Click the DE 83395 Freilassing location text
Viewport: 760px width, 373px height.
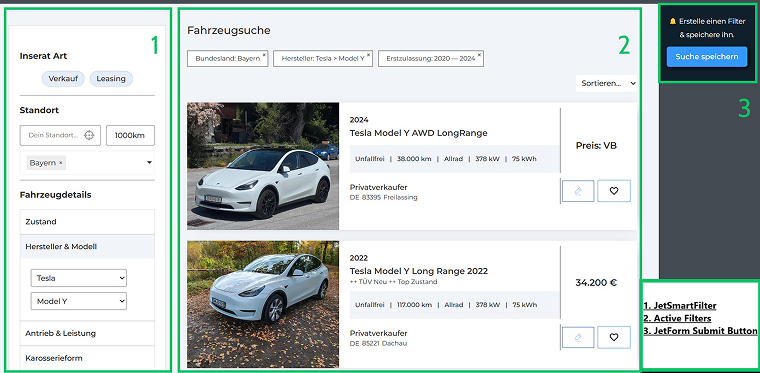pyautogui.click(x=383, y=198)
